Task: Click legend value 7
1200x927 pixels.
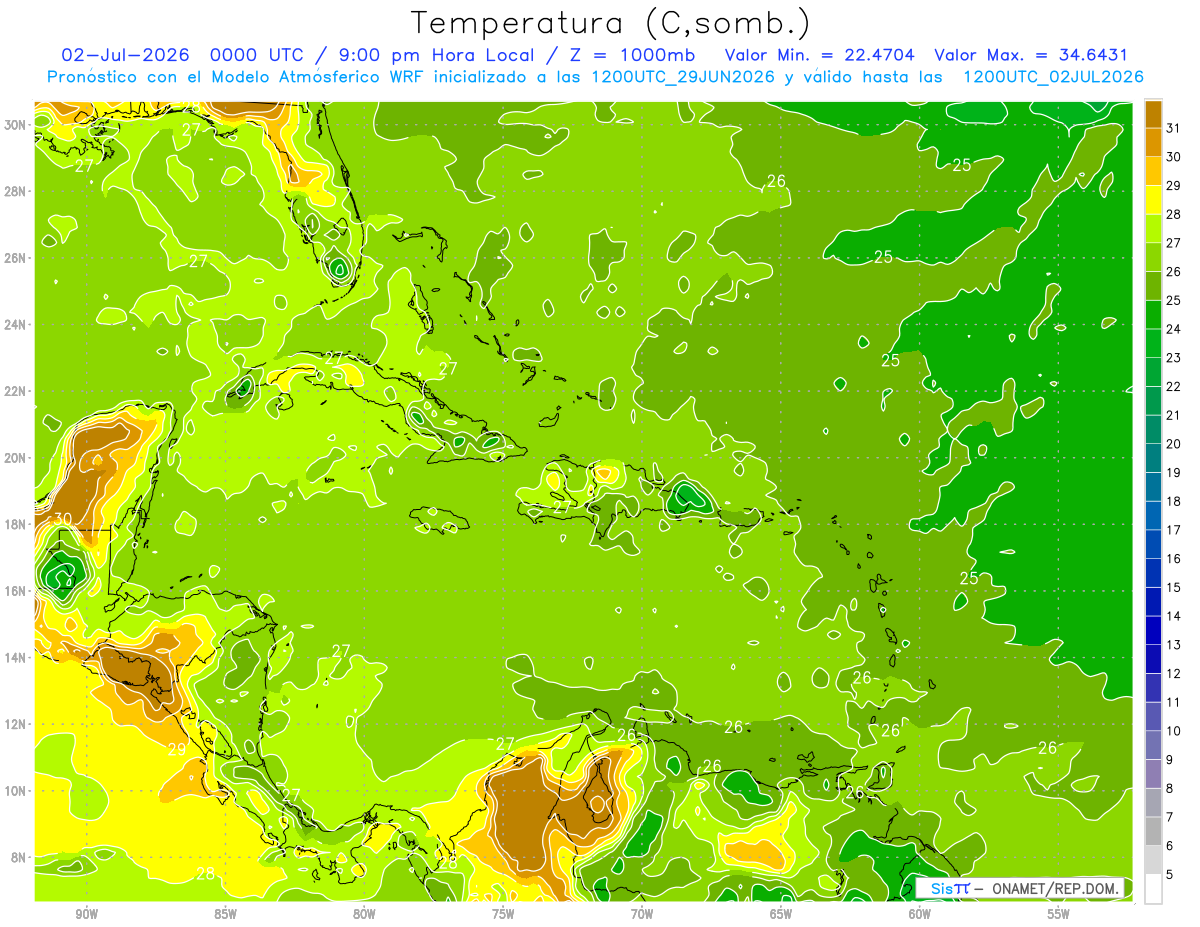Action: 1171,817
